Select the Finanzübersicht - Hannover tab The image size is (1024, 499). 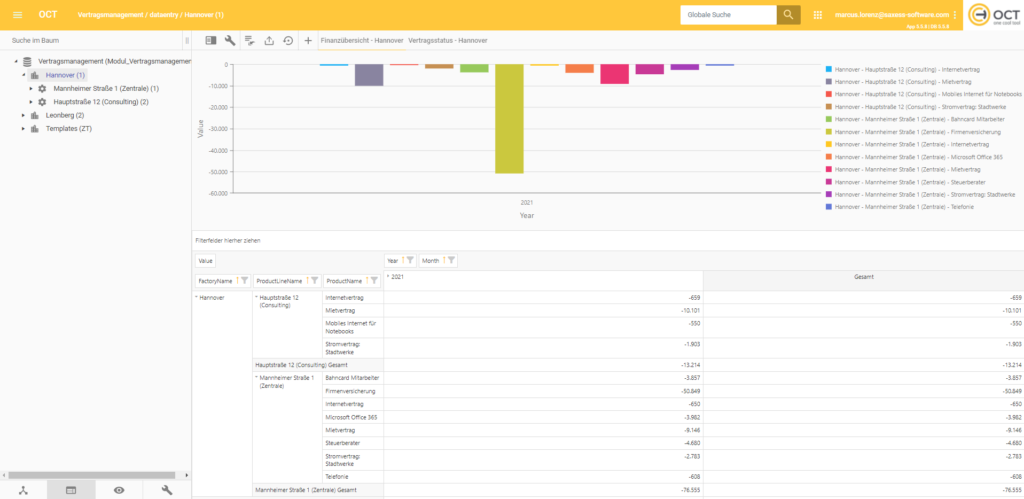tap(362, 41)
